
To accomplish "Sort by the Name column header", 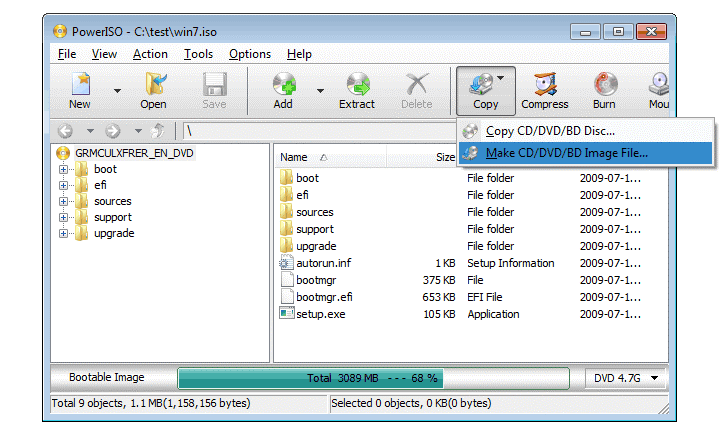I will click(x=331, y=157).
